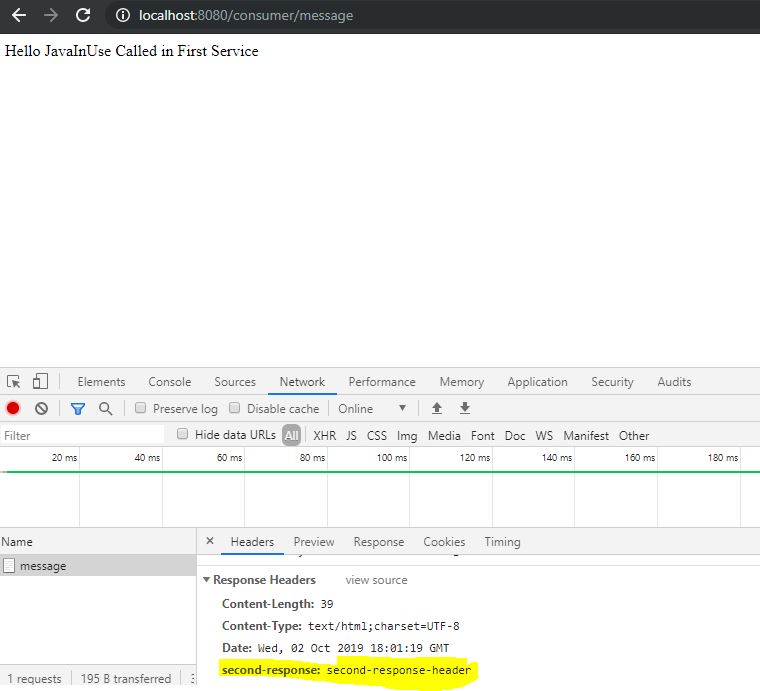Open the Performance tab
This screenshot has height=691, width=760.
[x=382, y=382]
